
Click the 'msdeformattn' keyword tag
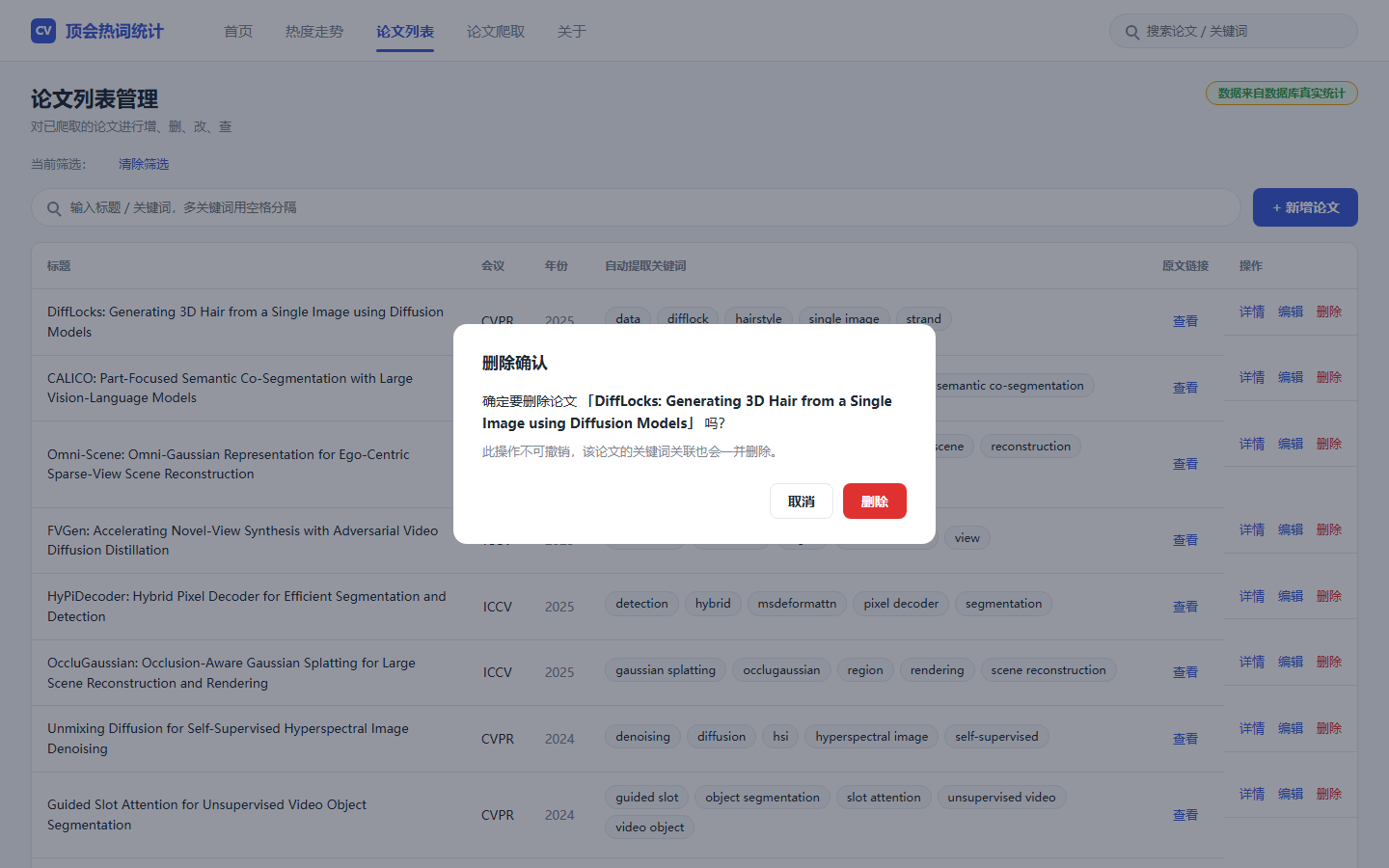pos(797,604)
